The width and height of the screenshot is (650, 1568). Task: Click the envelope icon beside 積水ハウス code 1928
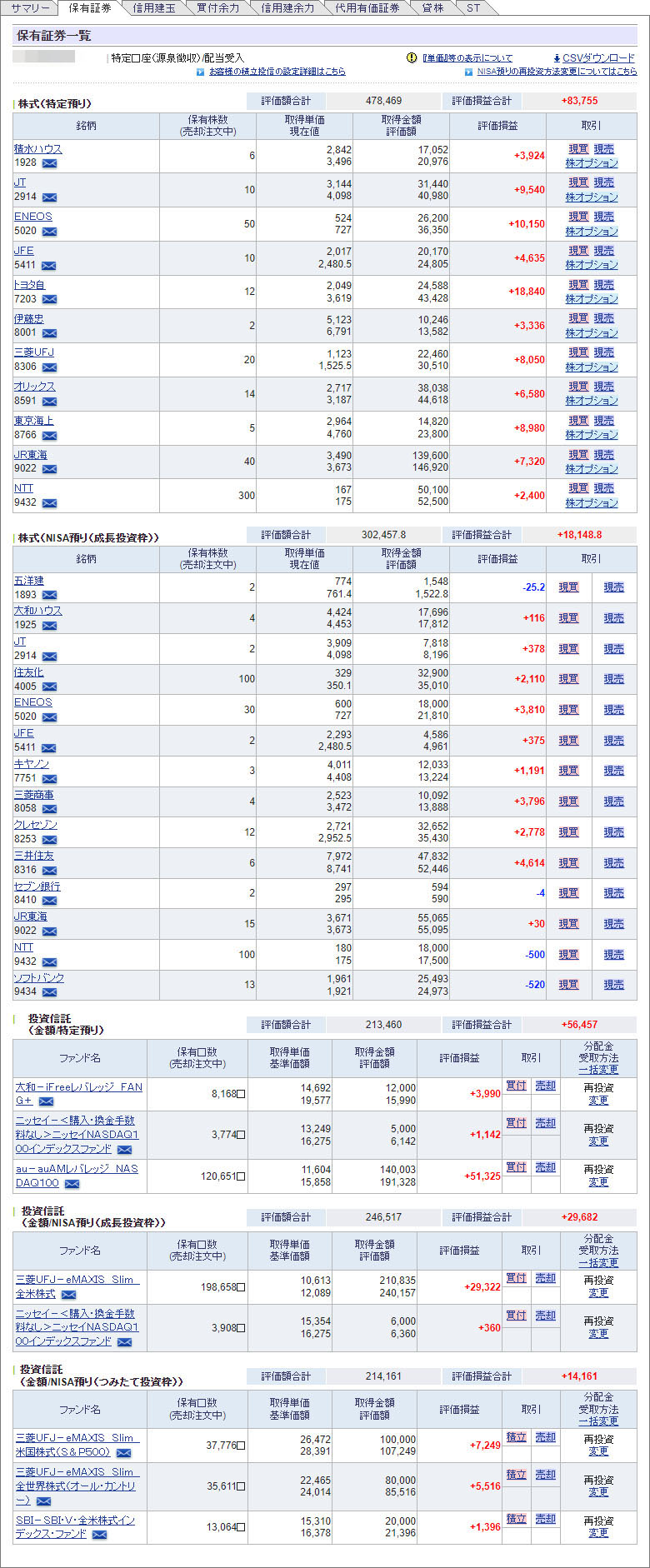point(49,163)
